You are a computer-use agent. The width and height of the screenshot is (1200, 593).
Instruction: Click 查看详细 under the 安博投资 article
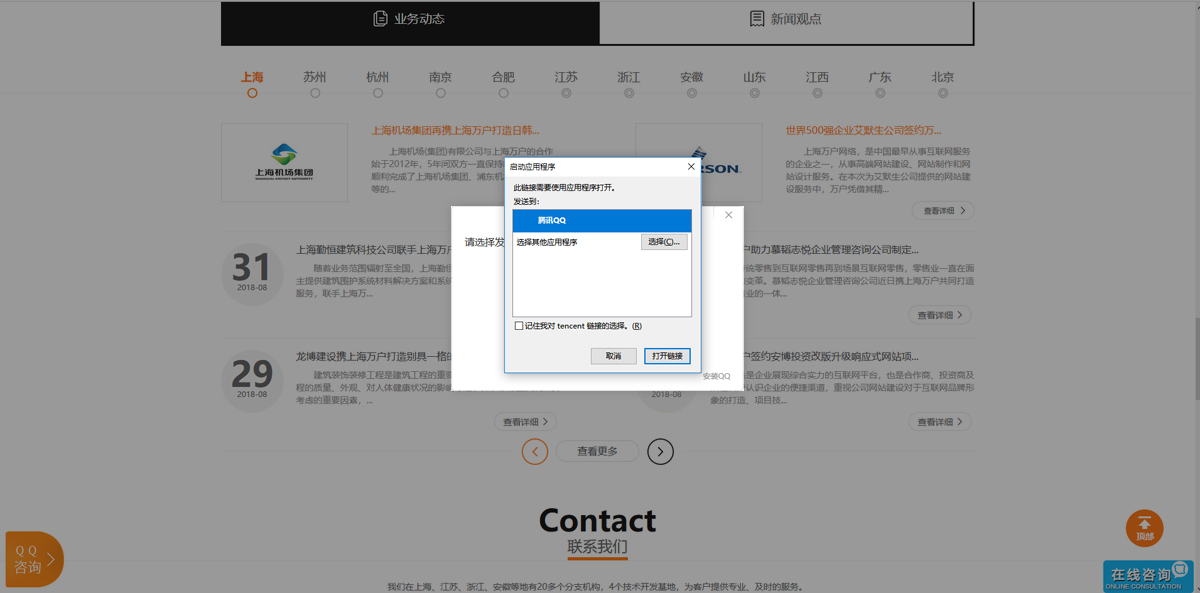pyautogui.click(x=942, y=422)
